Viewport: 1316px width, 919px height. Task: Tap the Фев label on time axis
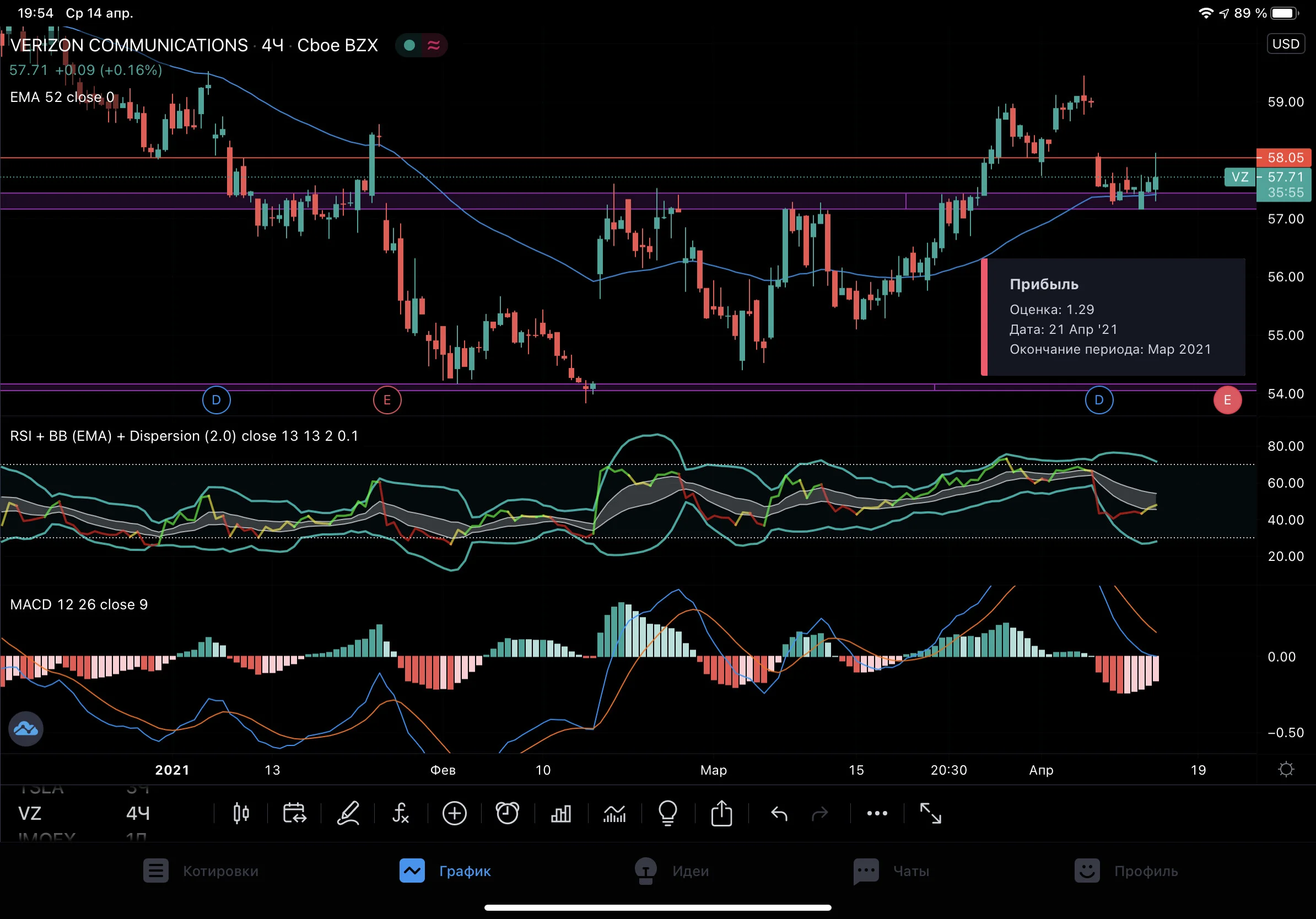coord(443,770)
